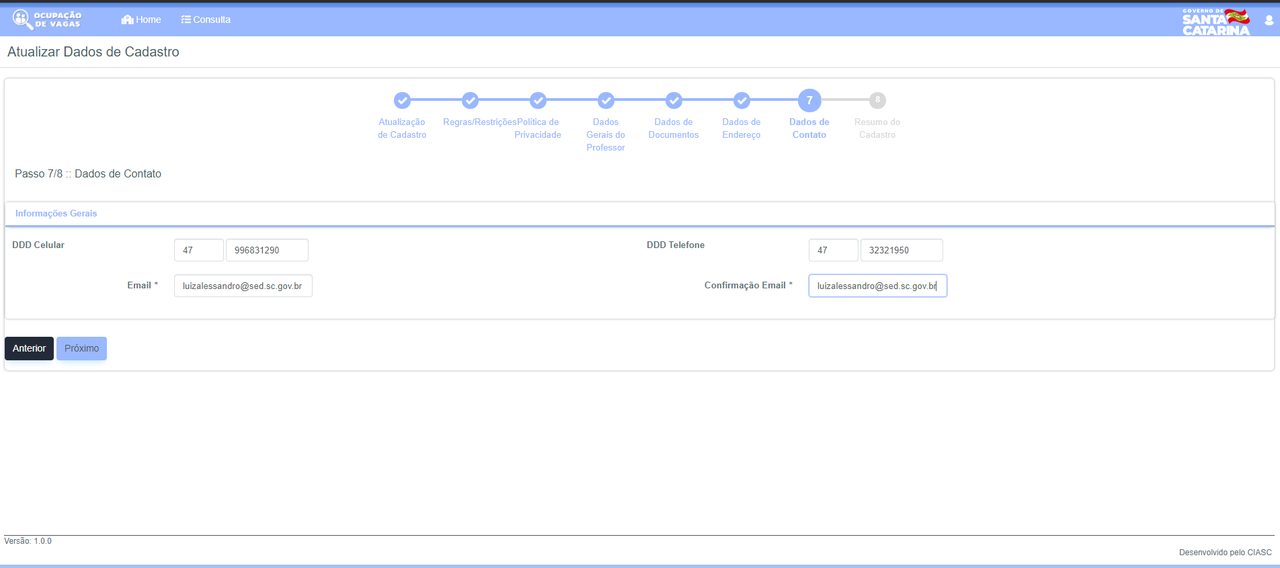
Task: Select step Dados de Endereço checkmark
Action: coord(741,100)
